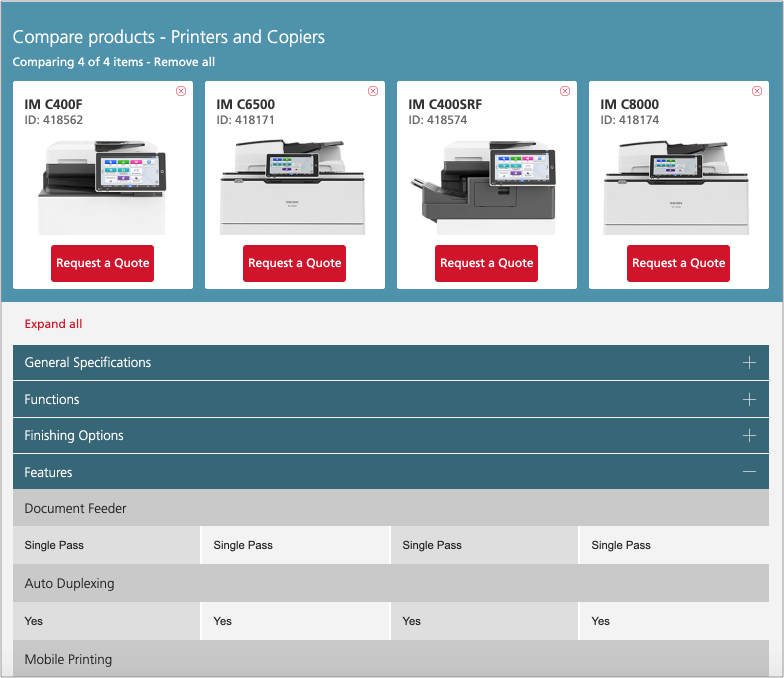Open IM C400F printer image
This screenshot has height=678, width=784.
point(102,187)
